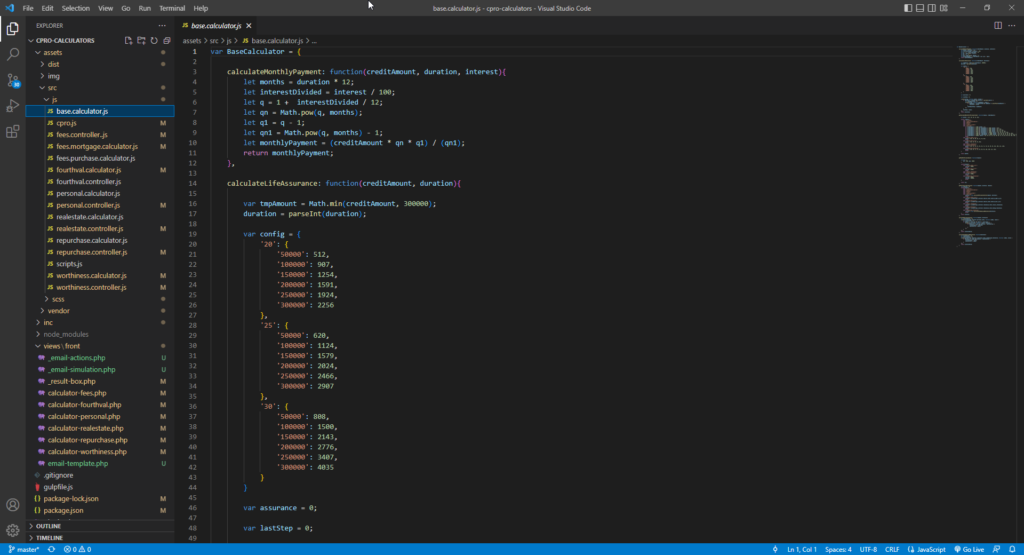Open the Search view in activity bar

click(x=12, y=54)
